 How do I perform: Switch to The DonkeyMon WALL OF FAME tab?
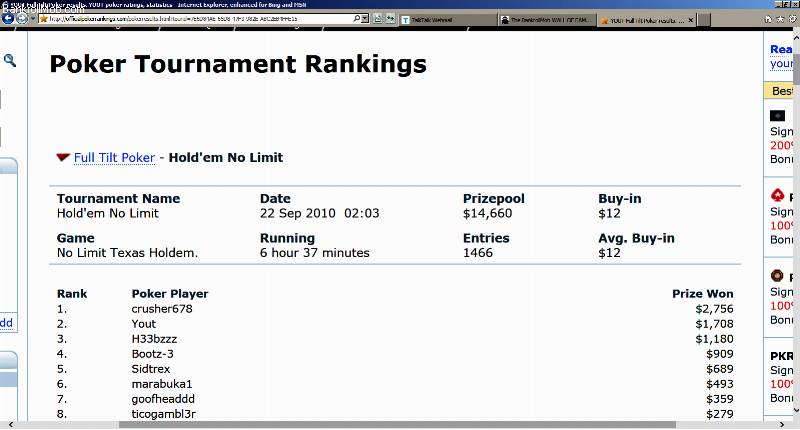click(546, 20)
